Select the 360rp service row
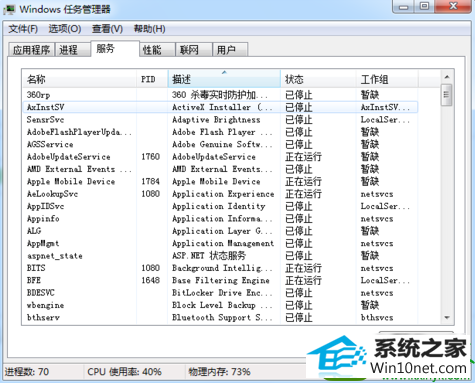Viewport: 475px width, 383px height. pos(220,95)
